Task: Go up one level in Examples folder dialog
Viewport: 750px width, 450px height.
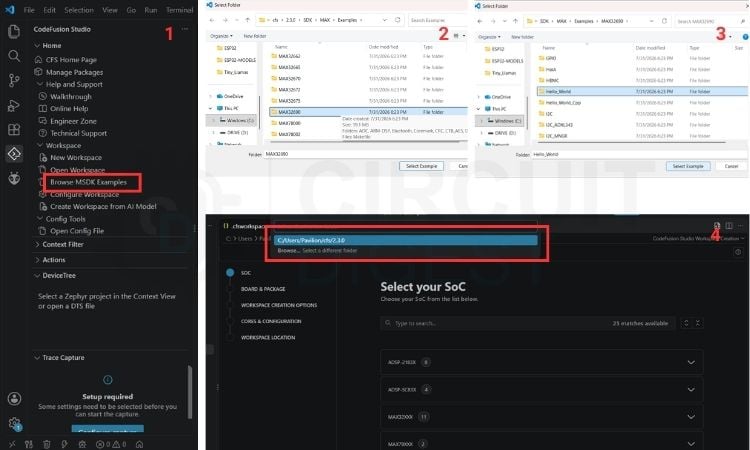Action: (x=247, y=20)
